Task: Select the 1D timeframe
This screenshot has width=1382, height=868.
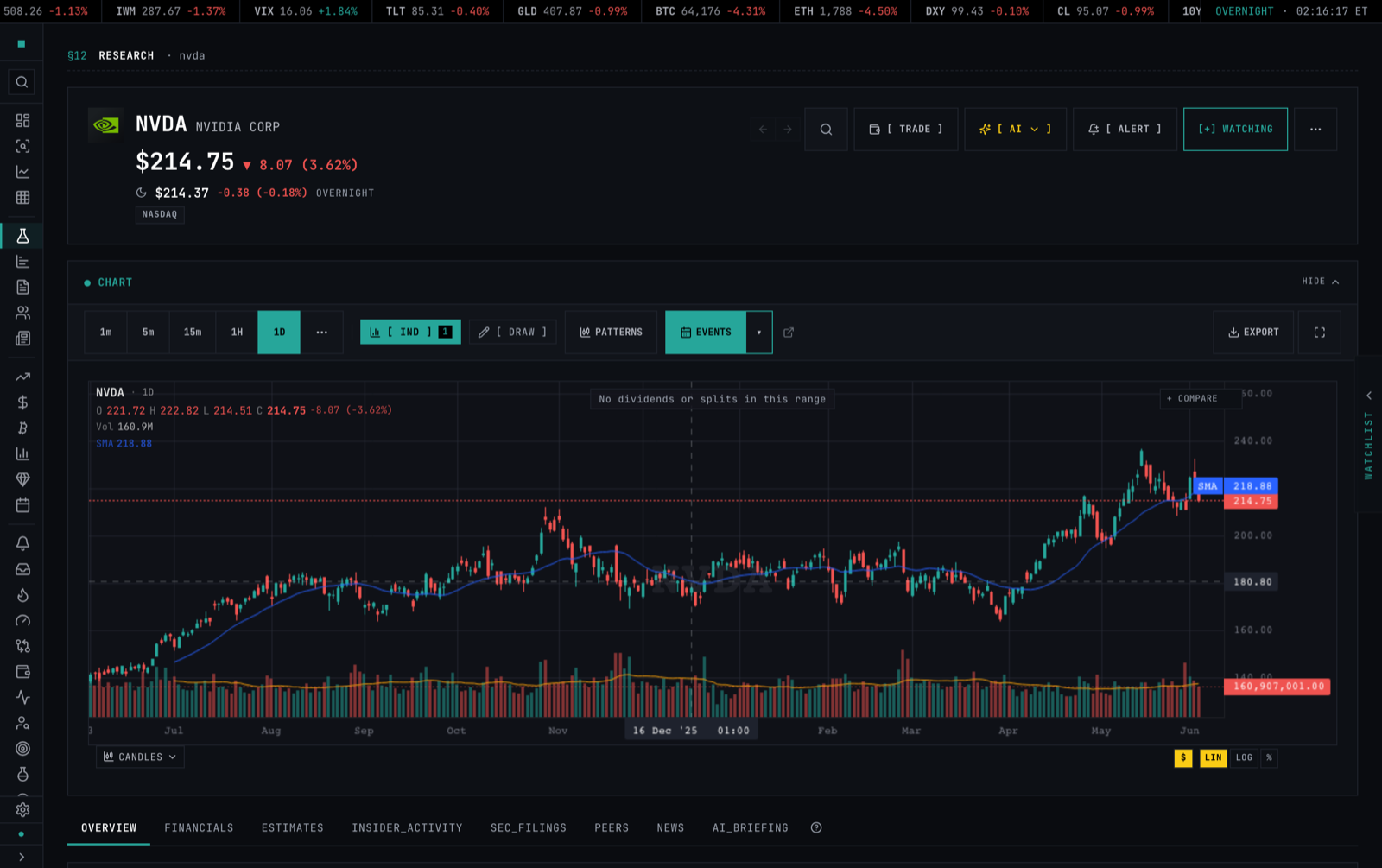Action: (279, 333)
